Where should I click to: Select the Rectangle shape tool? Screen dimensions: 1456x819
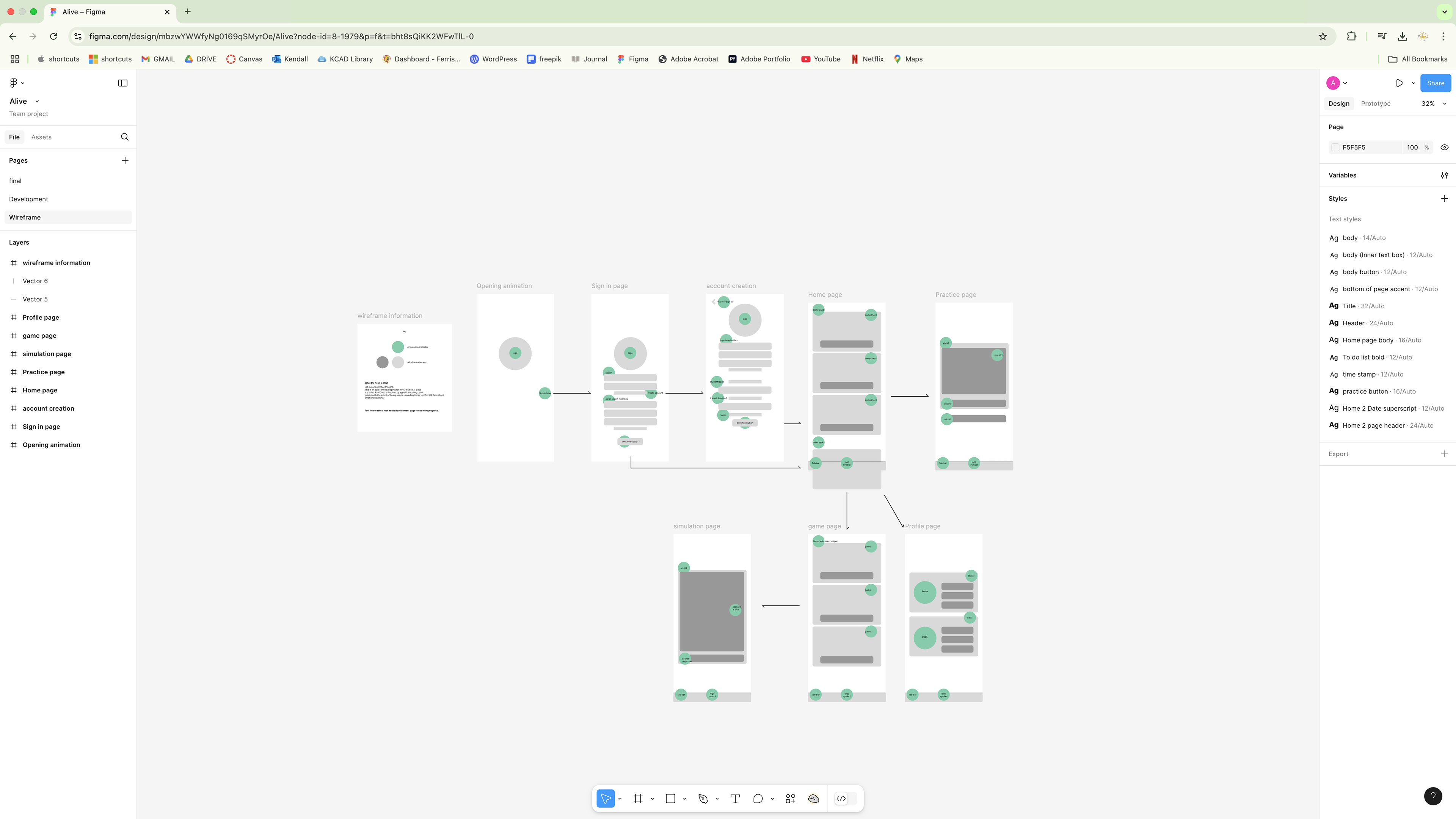670,799
